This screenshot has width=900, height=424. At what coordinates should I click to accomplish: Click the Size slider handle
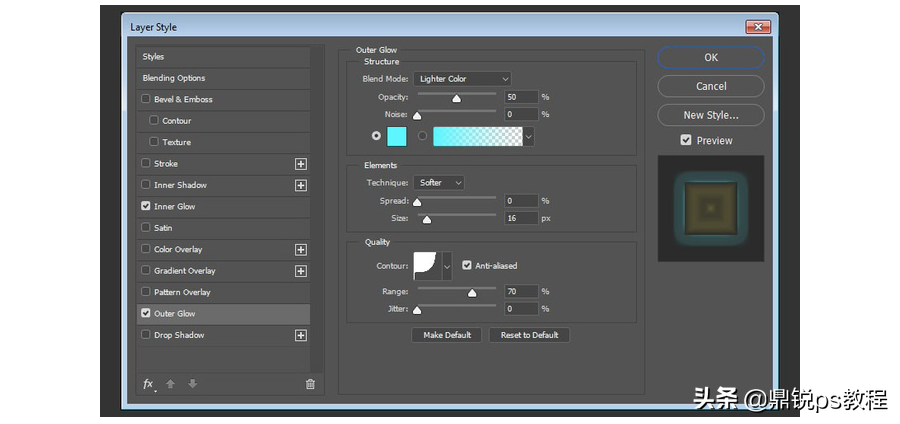pos(426,219)
